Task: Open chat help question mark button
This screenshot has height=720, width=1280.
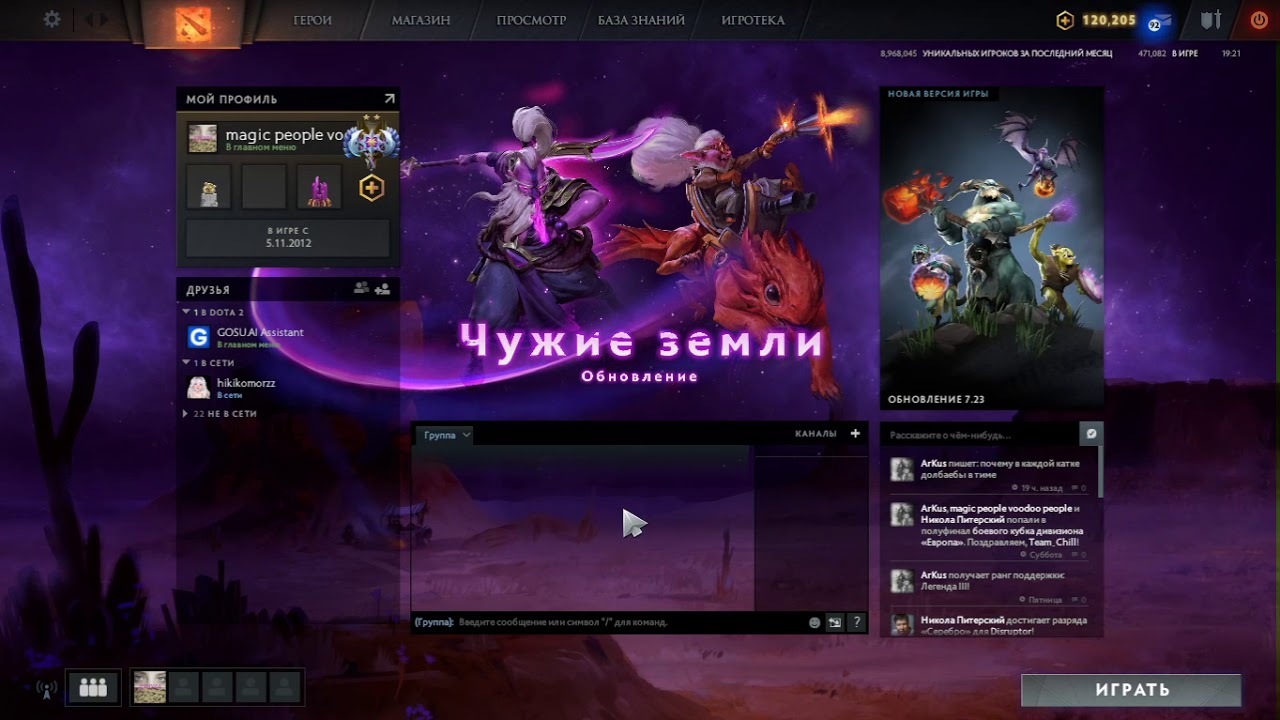Action: tap(856, 622)
